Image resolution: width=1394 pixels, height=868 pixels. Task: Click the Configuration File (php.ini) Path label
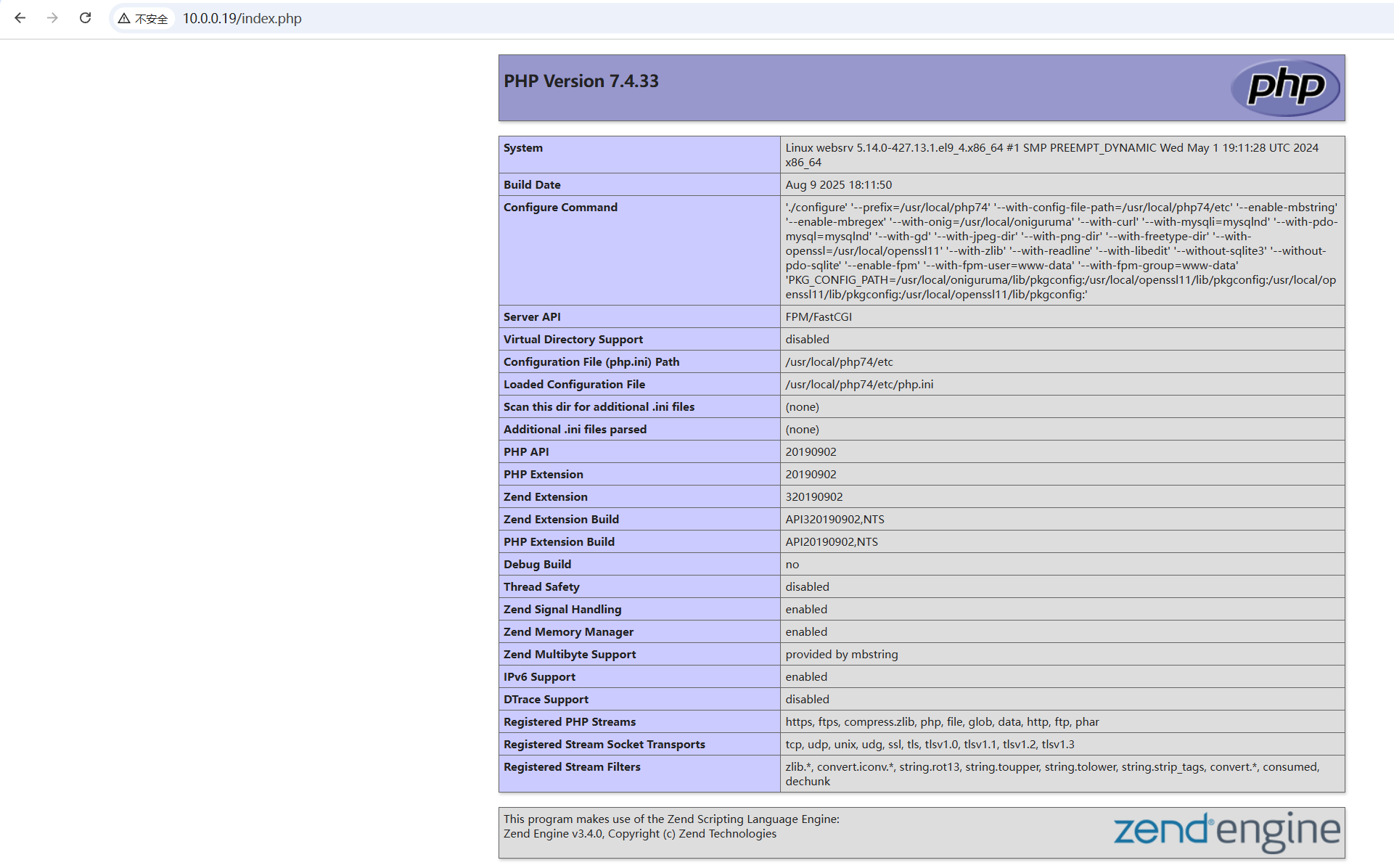tap(591, 362)
